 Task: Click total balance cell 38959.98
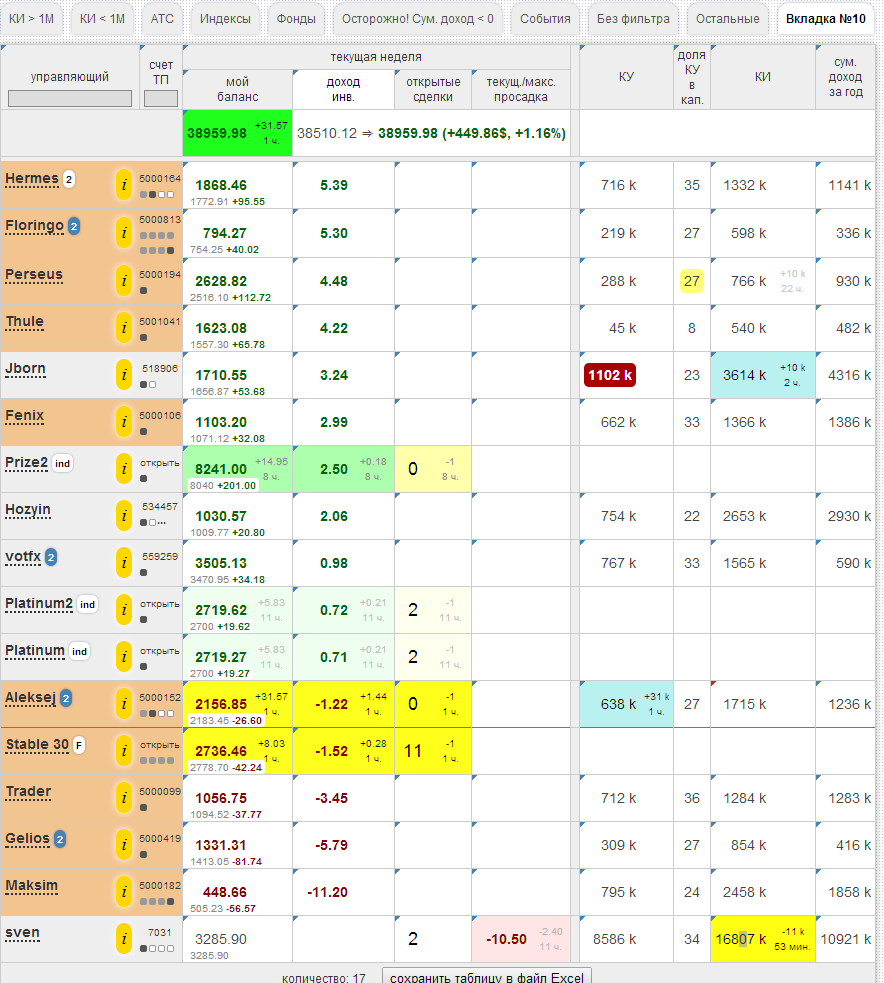[238, 133]
